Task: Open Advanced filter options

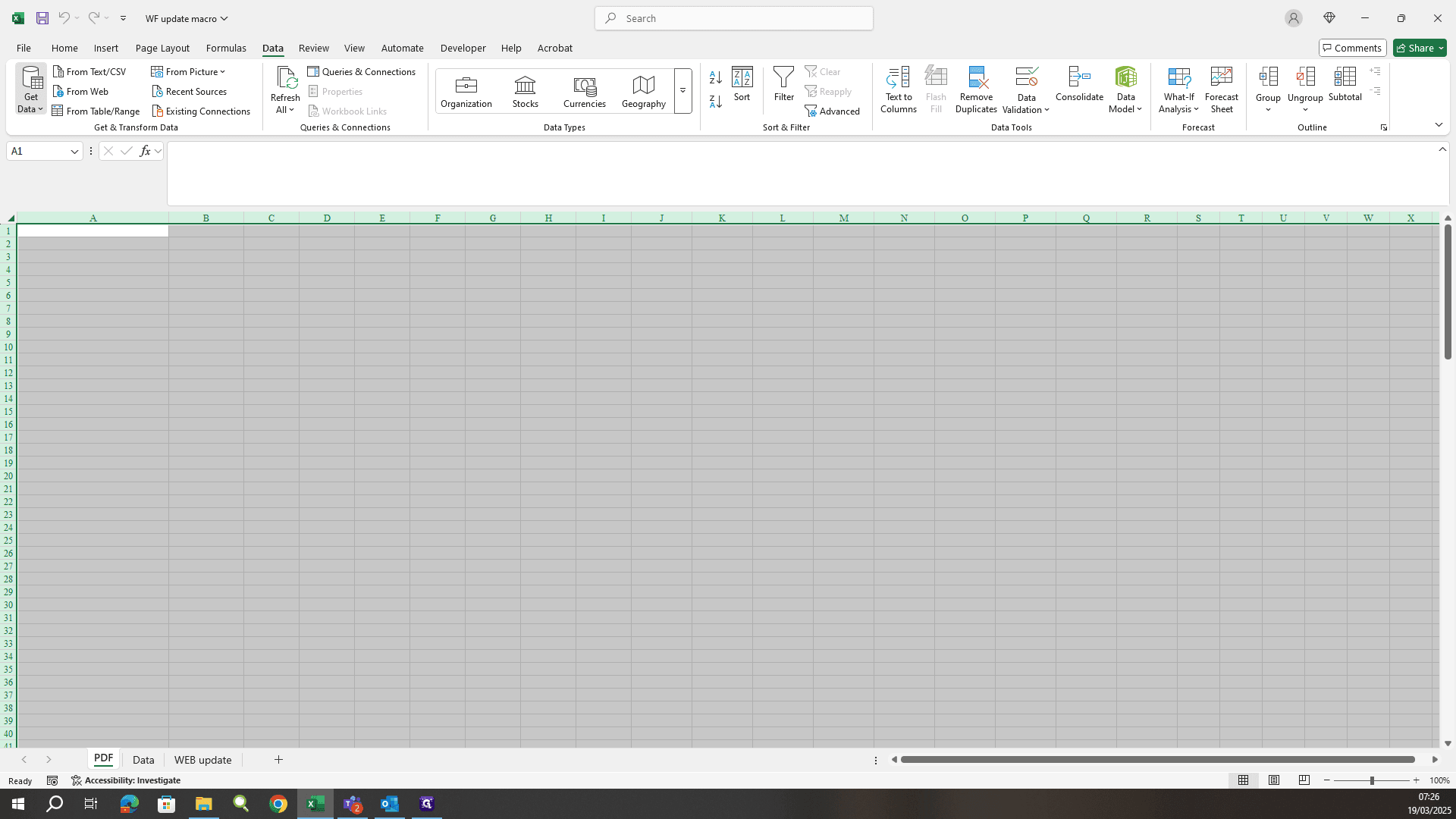Action: 833,111
